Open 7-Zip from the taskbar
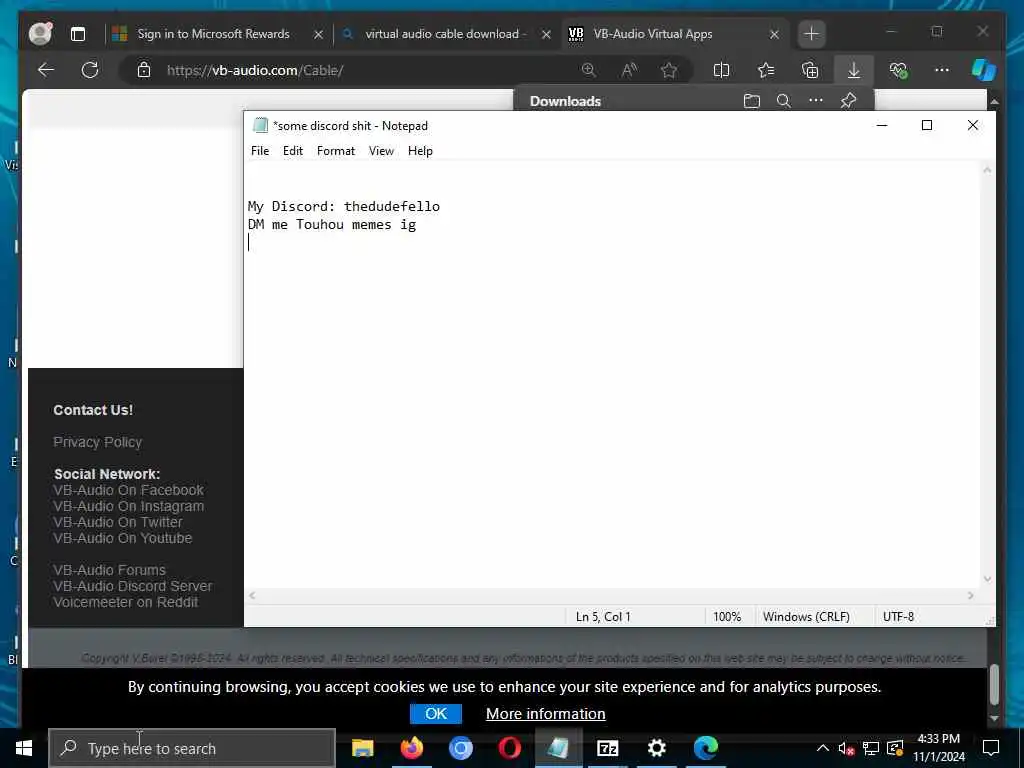The height and width of the screenshot is (768, 1024). click(607, 748)
